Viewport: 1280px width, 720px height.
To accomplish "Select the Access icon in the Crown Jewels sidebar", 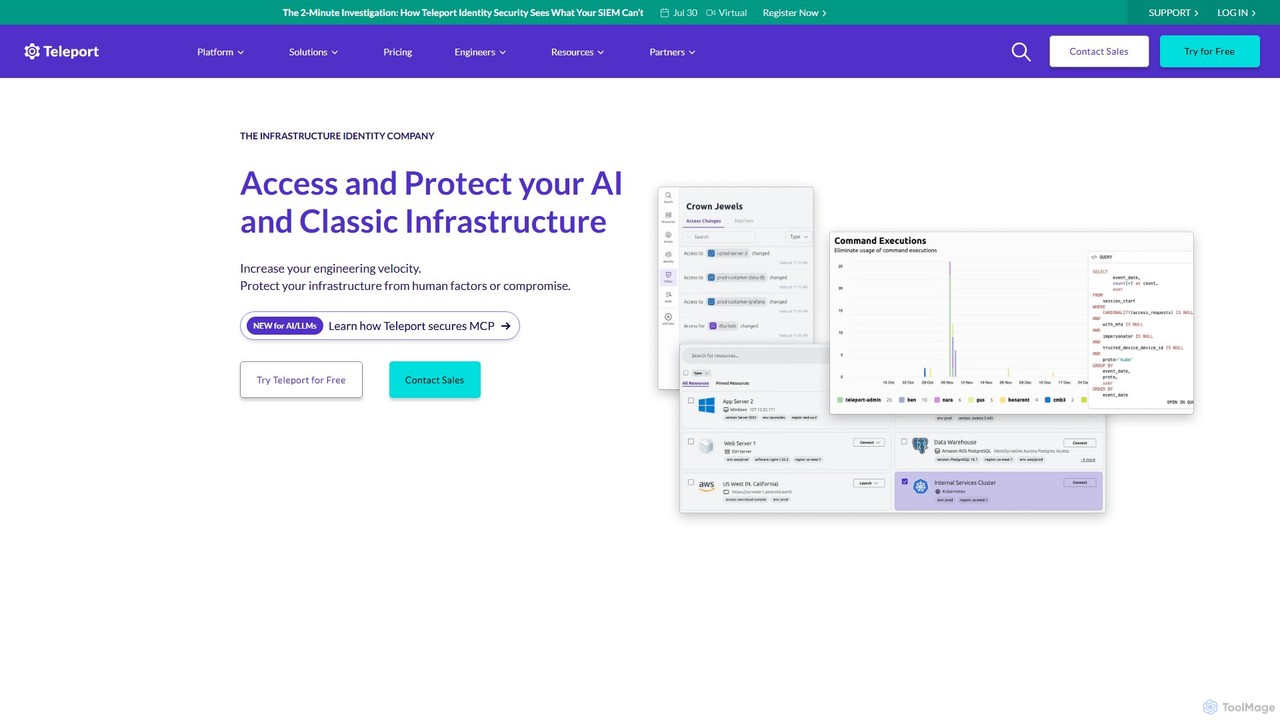I will click(x=668, y=235).
